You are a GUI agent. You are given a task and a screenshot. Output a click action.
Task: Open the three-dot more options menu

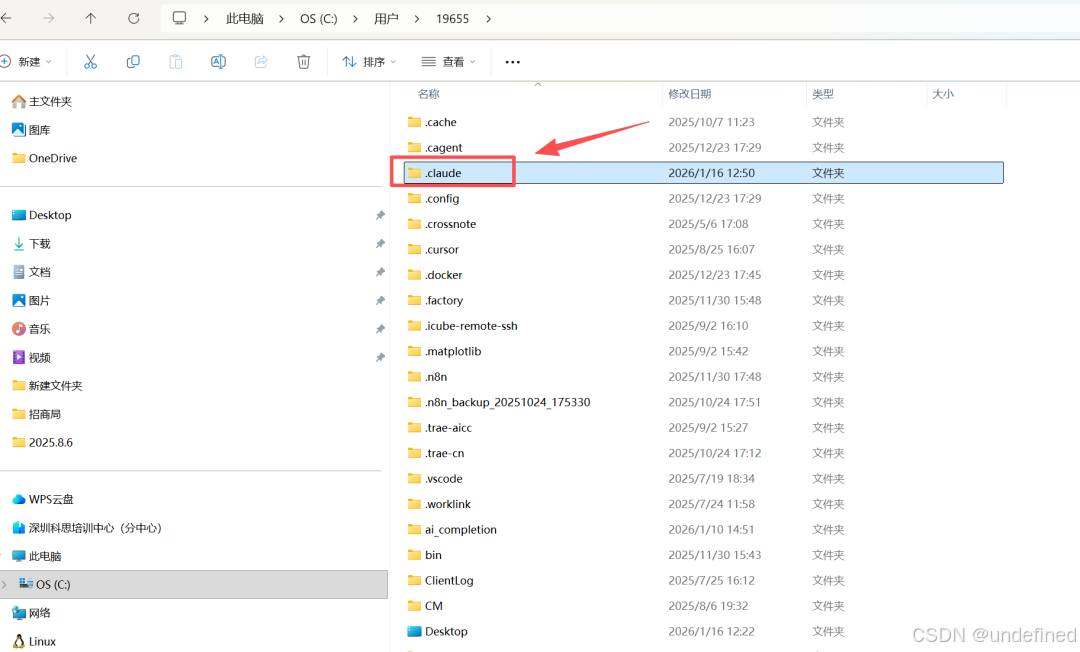512,62
